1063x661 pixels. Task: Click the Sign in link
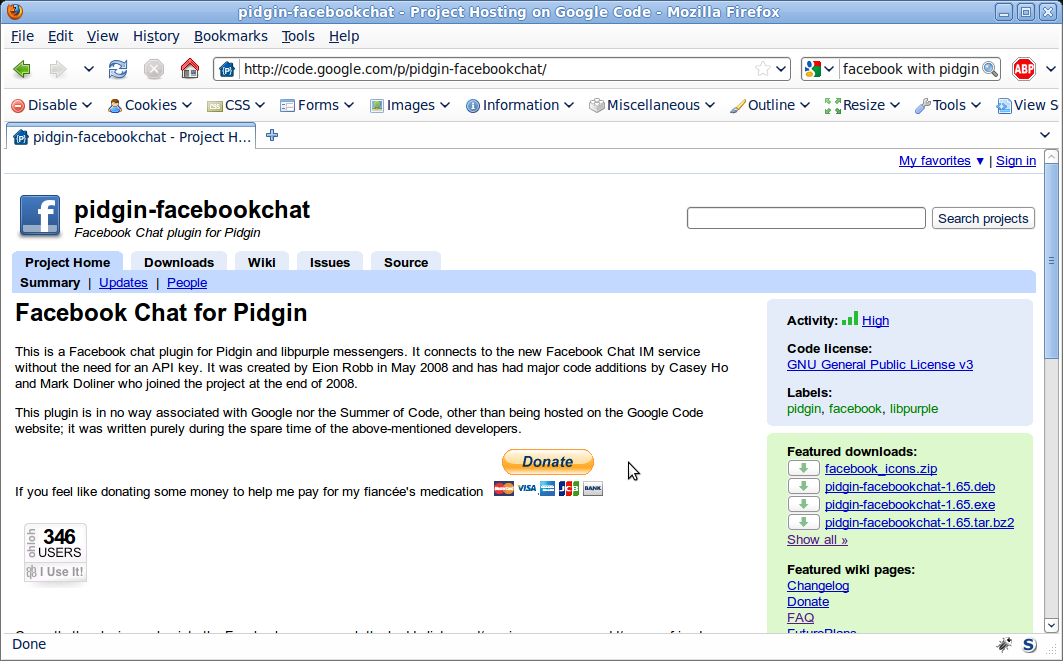pos(1016,161)
